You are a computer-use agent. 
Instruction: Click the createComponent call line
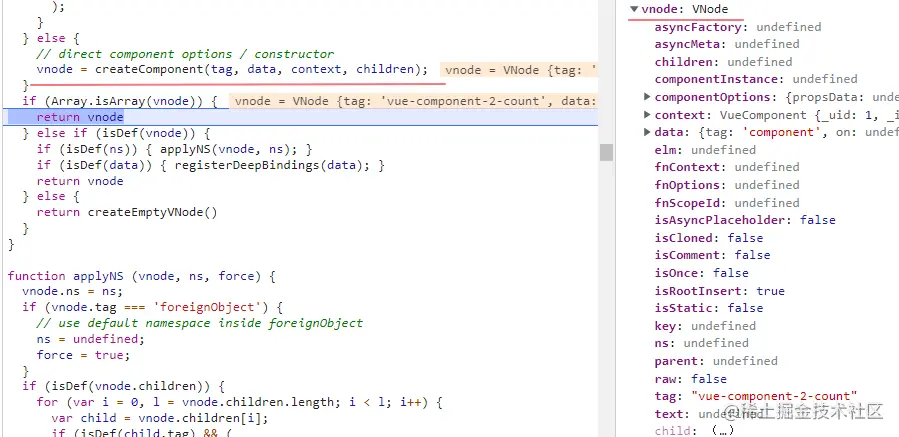pyautogui.click(x=232, y=69)
